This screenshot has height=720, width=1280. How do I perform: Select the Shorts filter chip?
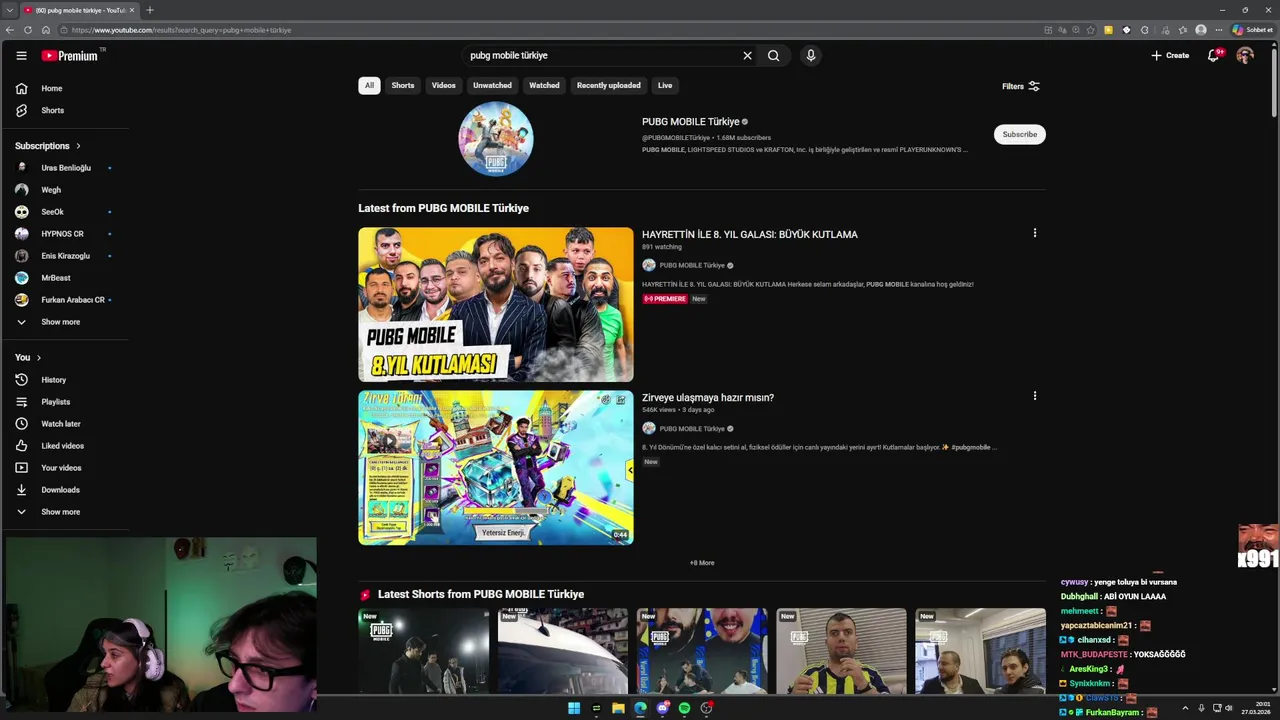403,85
